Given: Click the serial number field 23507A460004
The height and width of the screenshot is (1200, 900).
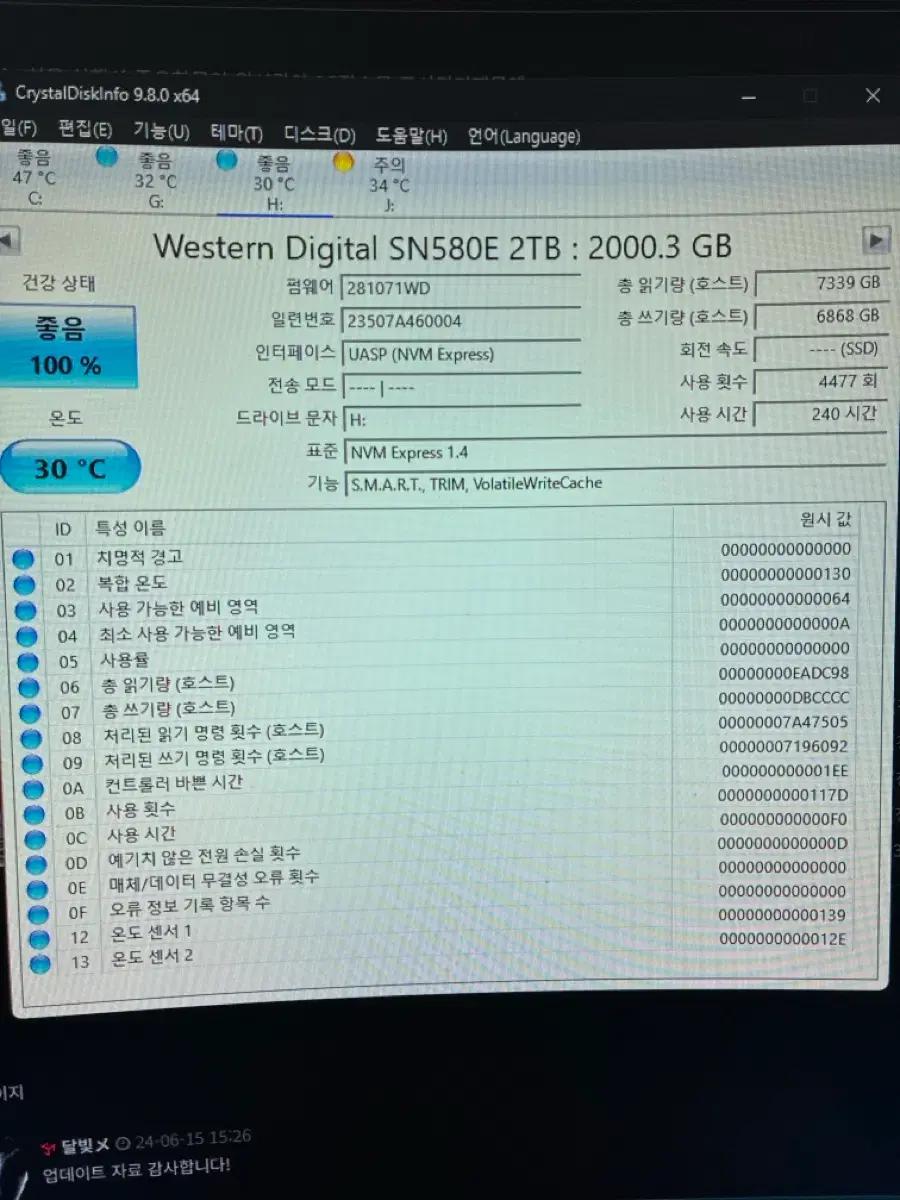Looking at the screenshot, I should pos(460,321).
